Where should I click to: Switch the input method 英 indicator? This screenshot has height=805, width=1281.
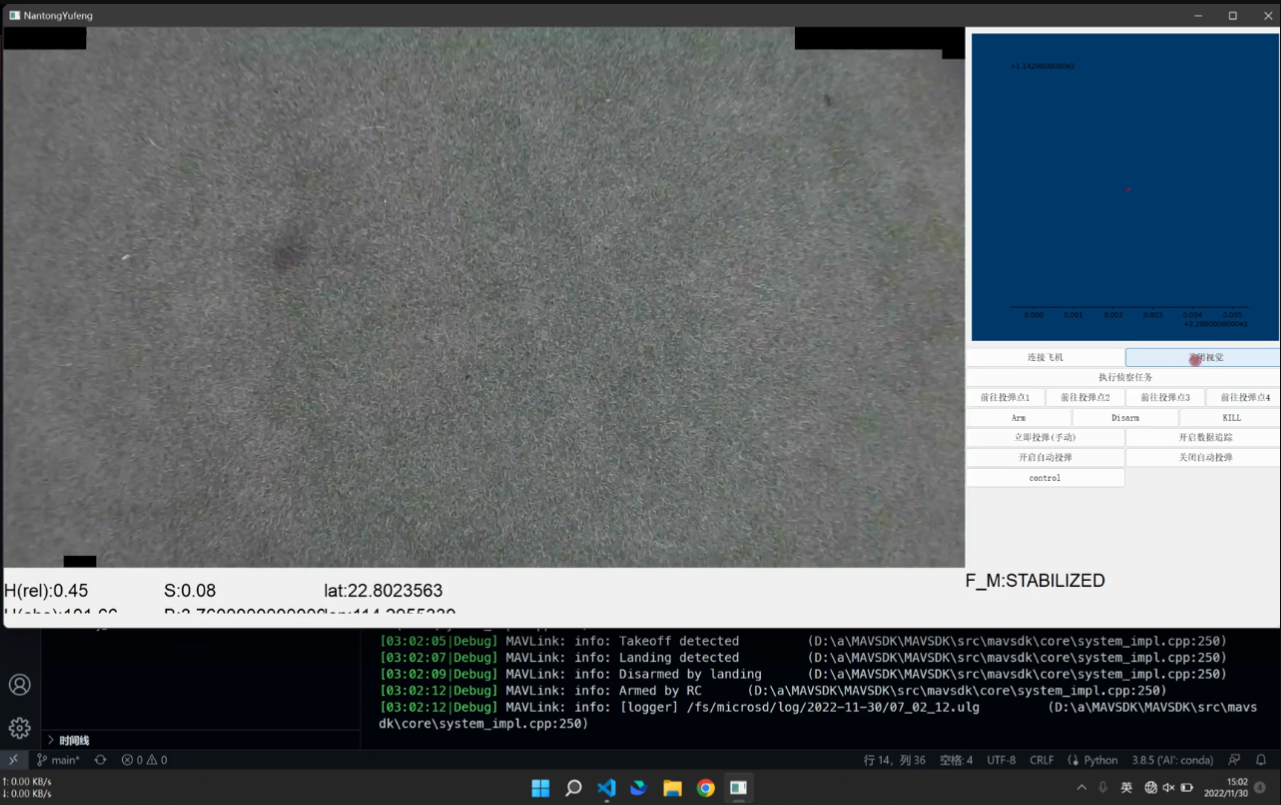coord(1126,788)
